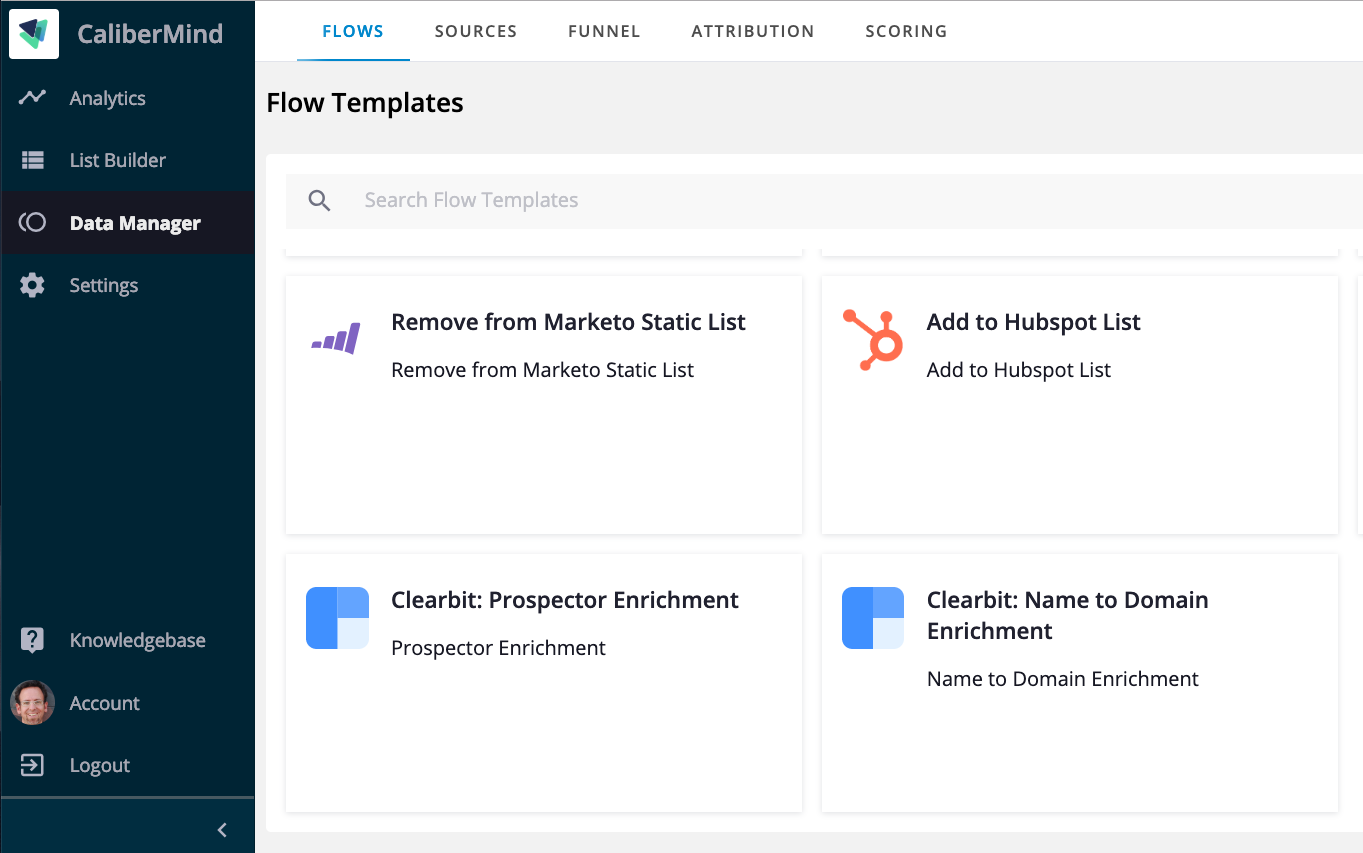Open Clearbit: Name to Domain Enrichment template

click(1067, 615)
